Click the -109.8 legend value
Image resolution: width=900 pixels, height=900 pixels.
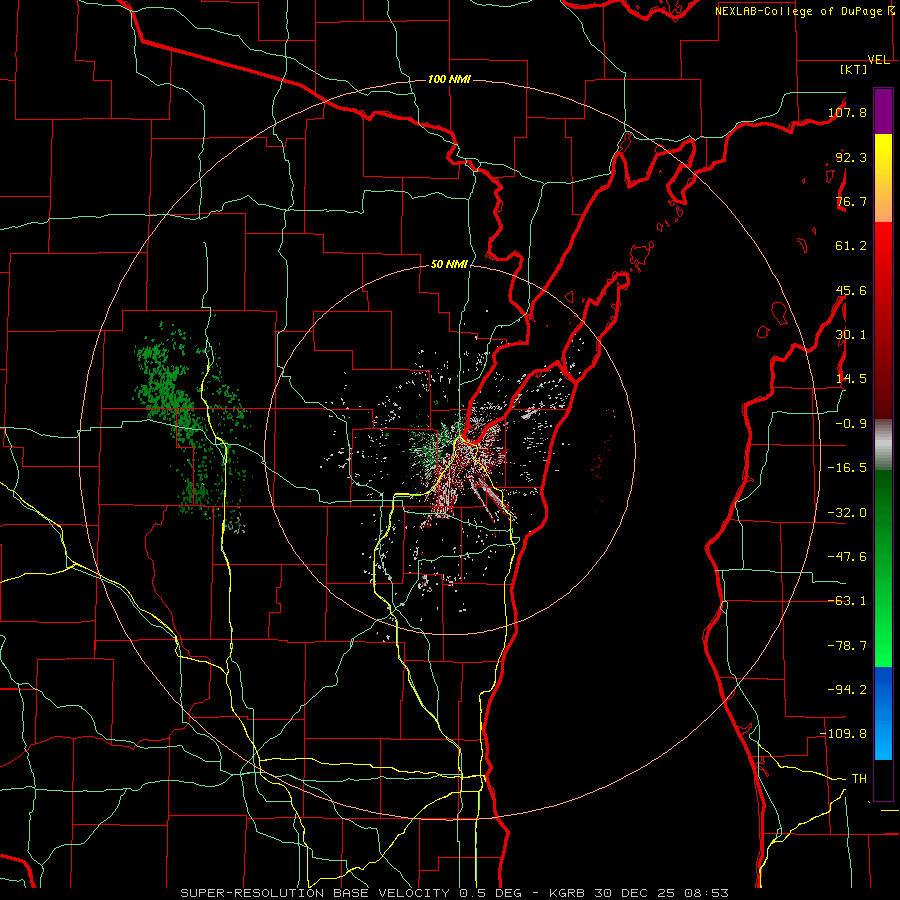pyautogui.click(x=843, y=734)
